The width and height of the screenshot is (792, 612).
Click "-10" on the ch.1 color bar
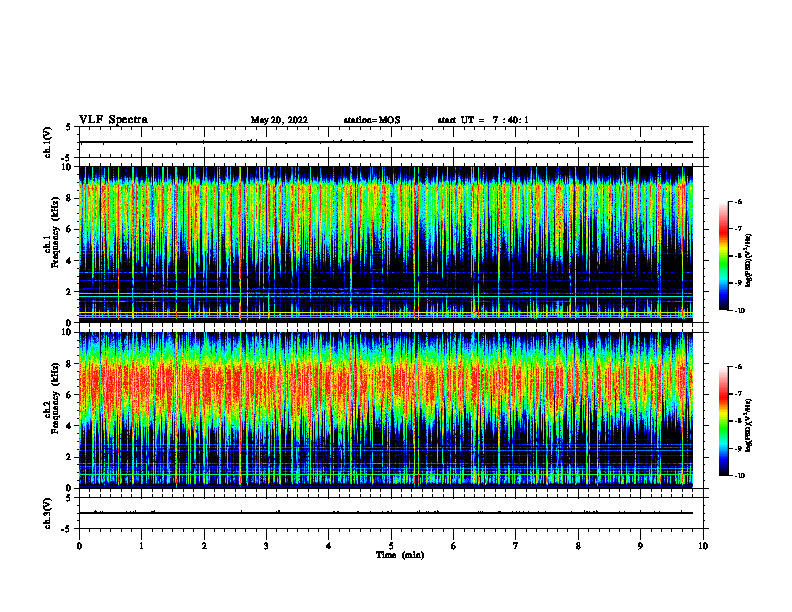click(739, 311)
